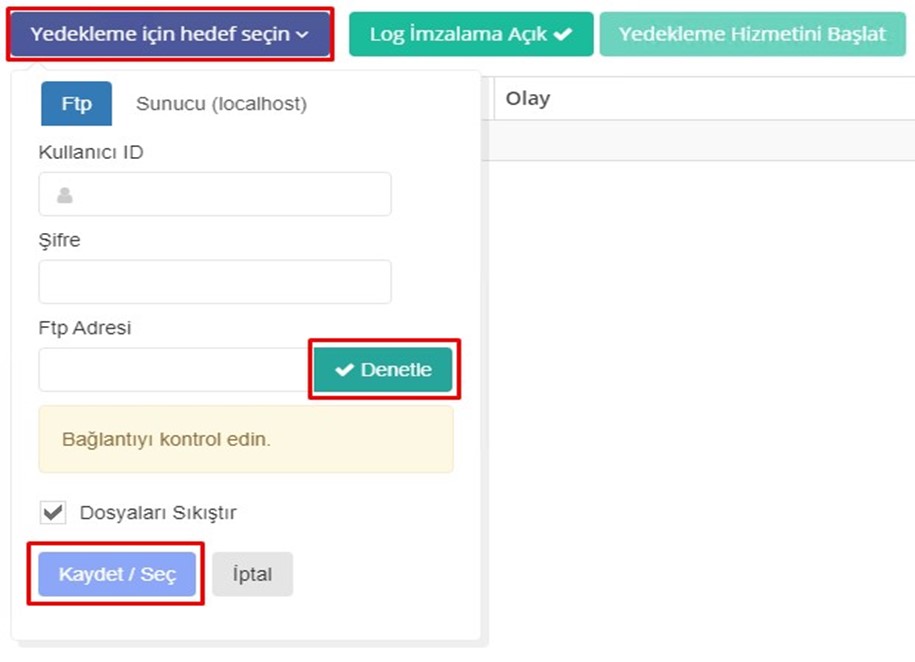Click the Dosyaları Sıkıştır label text
Image resolution: width=915 pixels, height=662 pixels.
pos(158,513)
